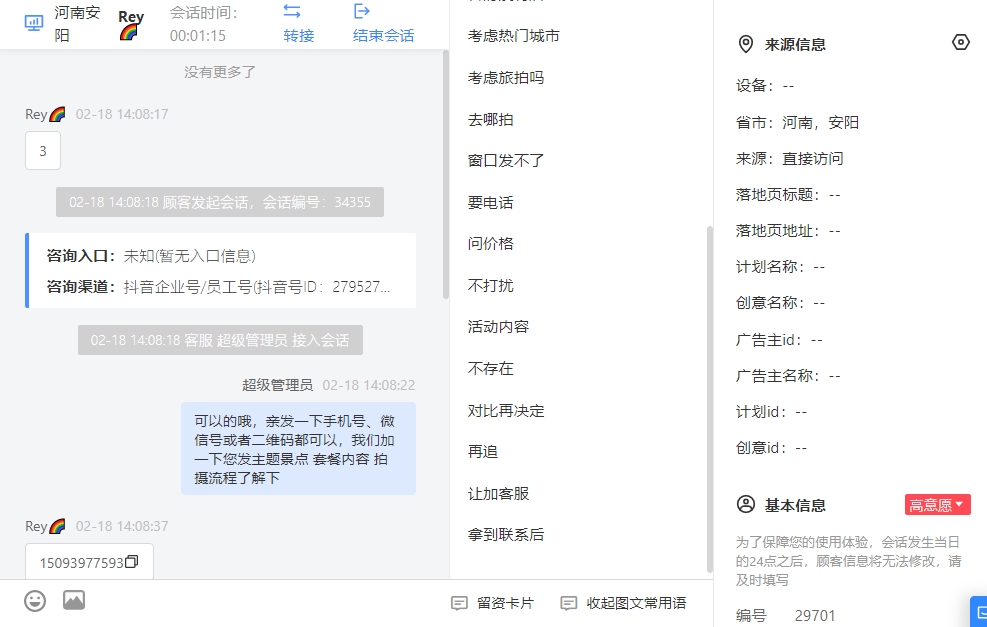Open the emoji picker smiley icon
The image size is (987, 627).
coord(35,601)
